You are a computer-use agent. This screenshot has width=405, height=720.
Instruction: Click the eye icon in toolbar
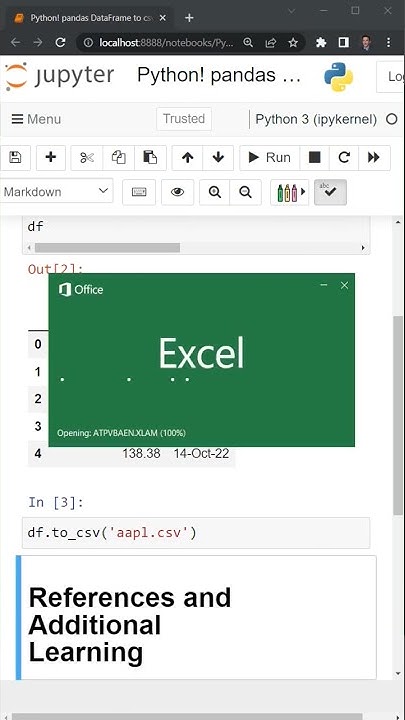[x=177, y=192]
